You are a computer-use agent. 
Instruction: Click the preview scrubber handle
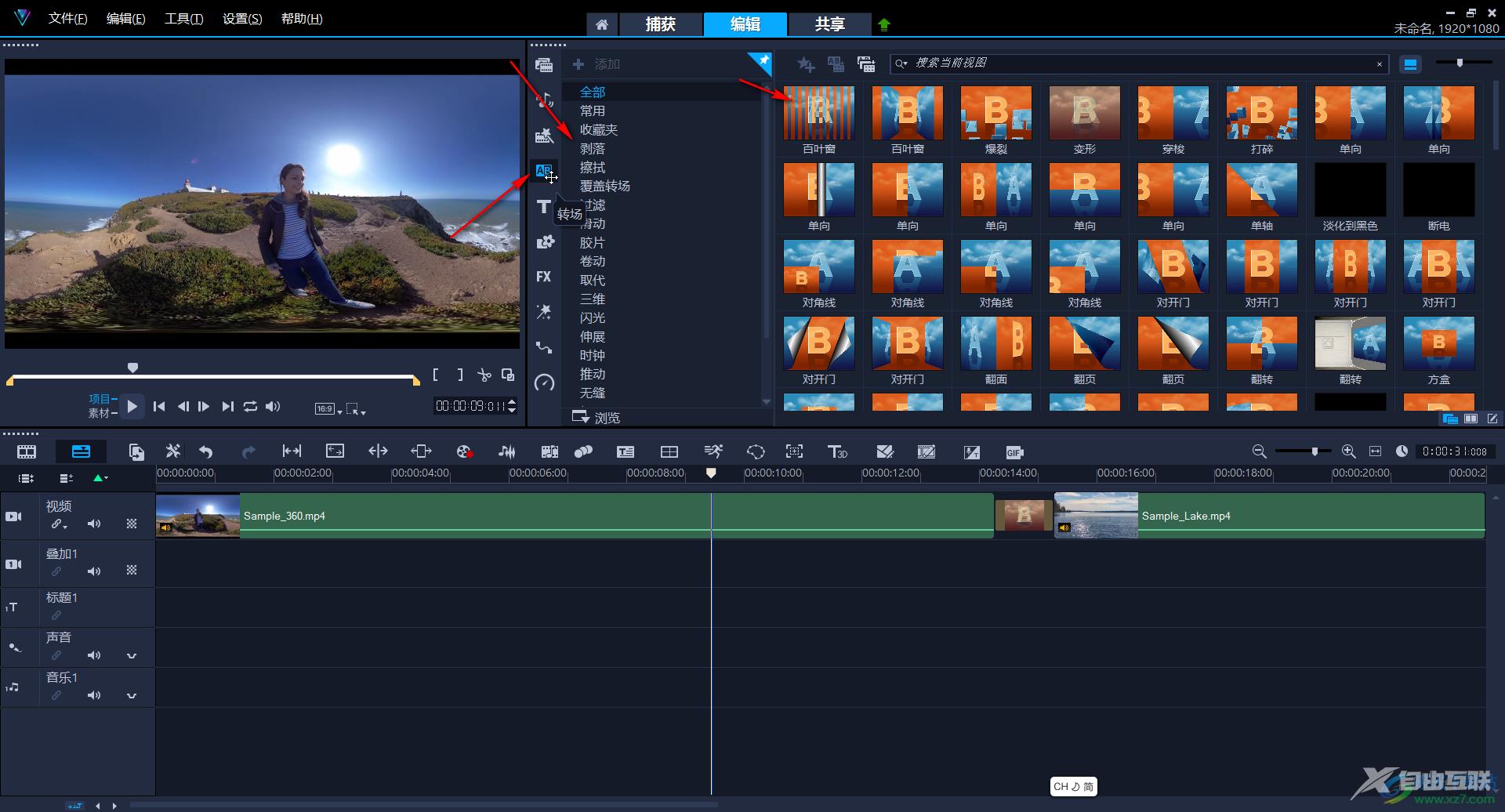coord(132,368)
